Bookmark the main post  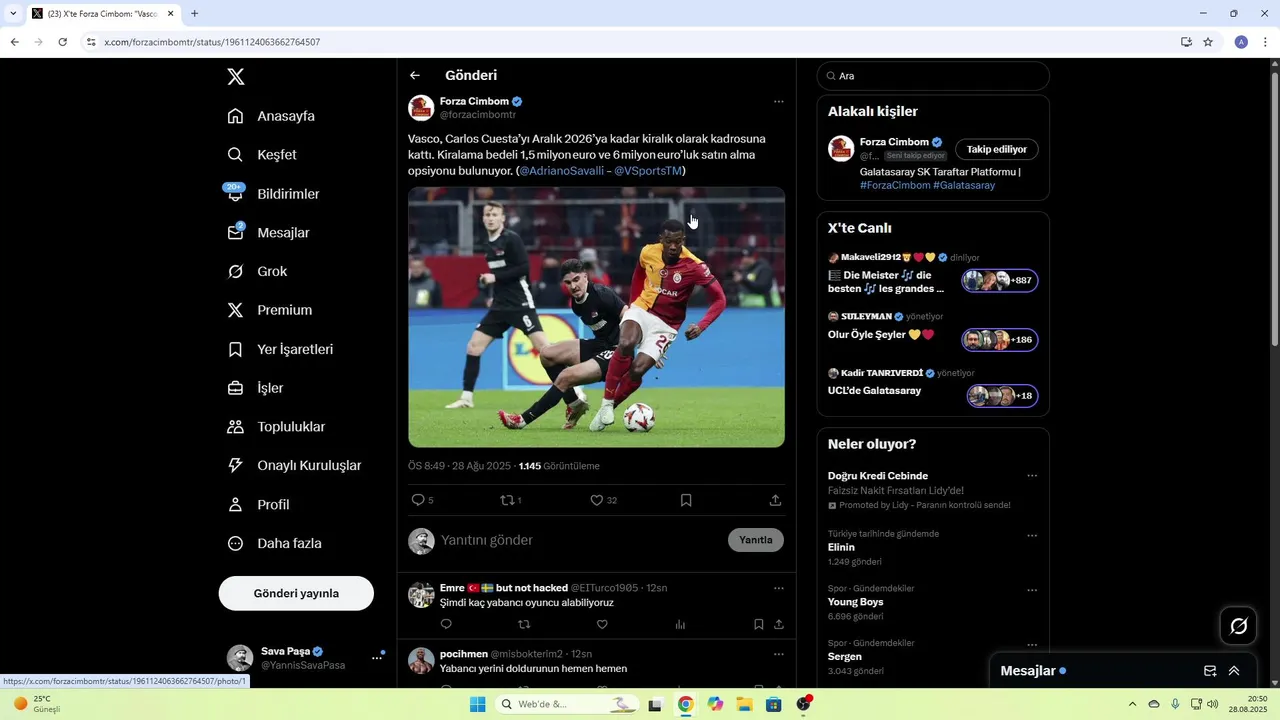(x=686, y=500)
